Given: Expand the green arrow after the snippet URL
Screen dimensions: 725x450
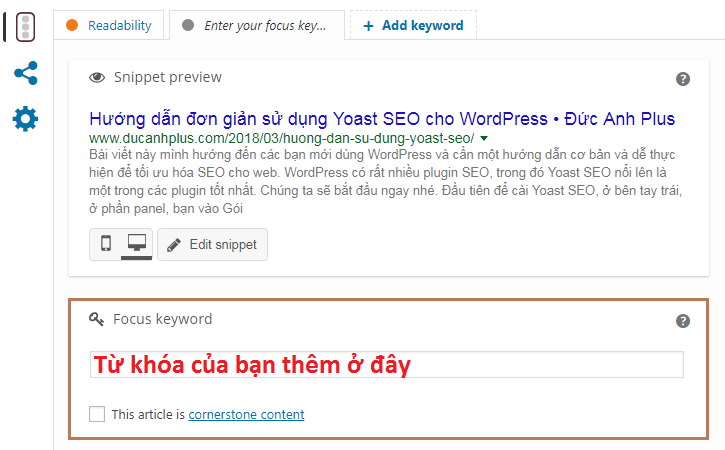Looking at the screenshot, I should 484,138.
